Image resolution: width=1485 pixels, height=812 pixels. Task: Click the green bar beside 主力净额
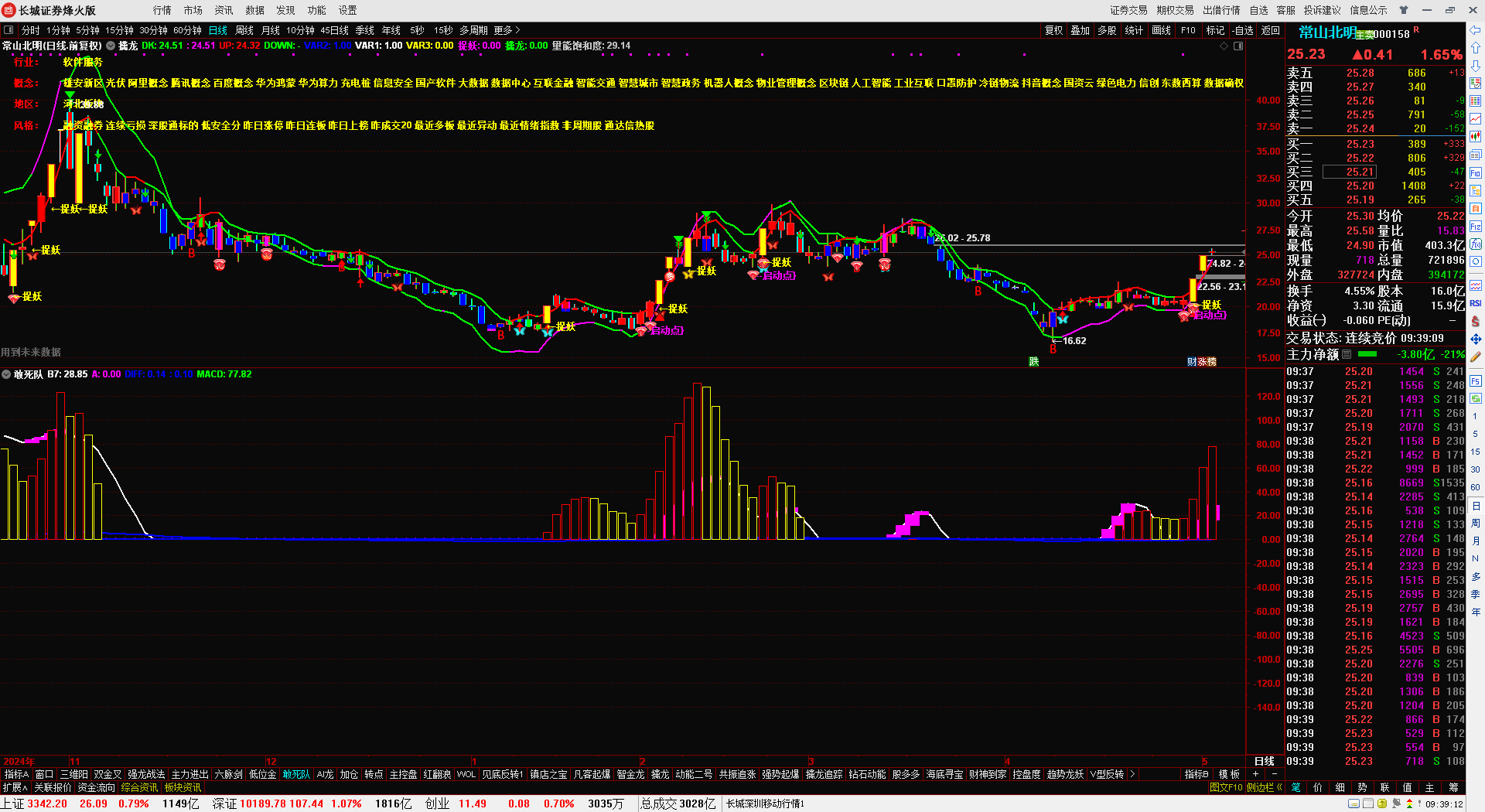pos(1367,354)
